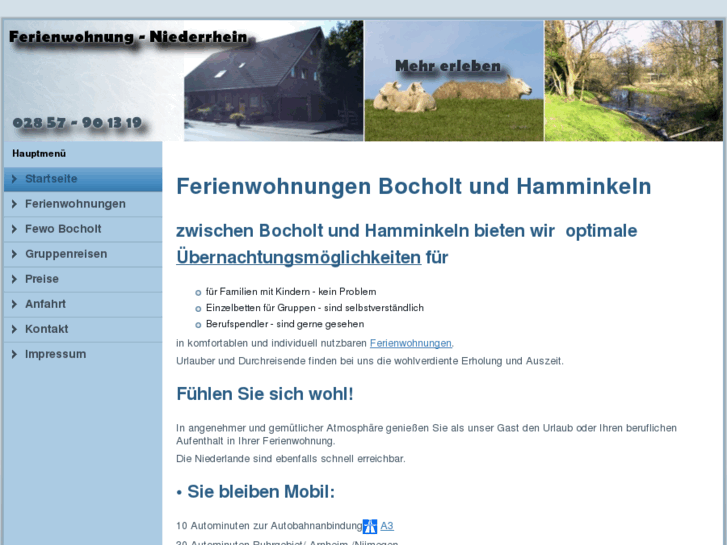The height and width of the screenshot is (545, 727).
Task: Open the Startseite menu item
Action: (83, 179)
